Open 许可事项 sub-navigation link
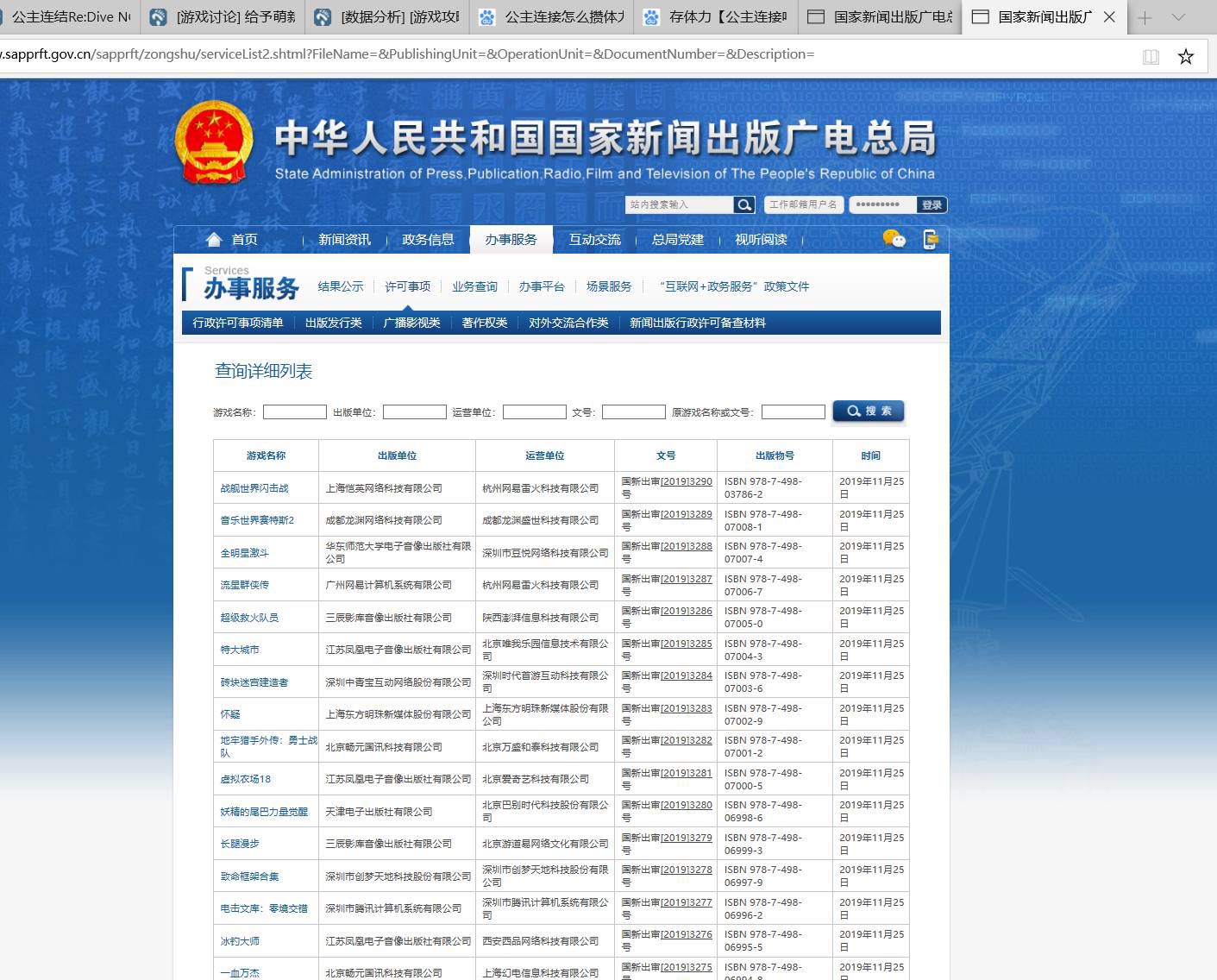The width and height of the screenshot is (1217, 980). pyautogui.click(x=407, y=286)
